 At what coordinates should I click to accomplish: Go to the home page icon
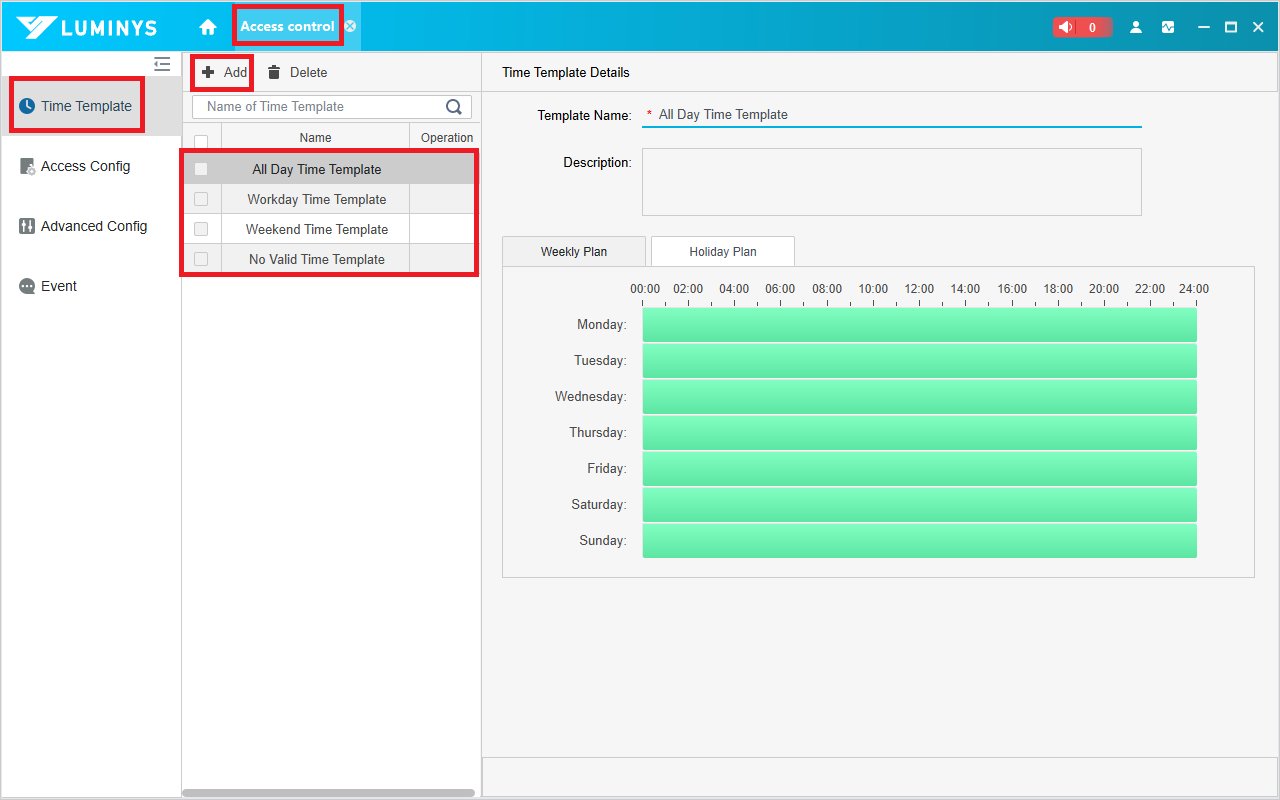208,27
